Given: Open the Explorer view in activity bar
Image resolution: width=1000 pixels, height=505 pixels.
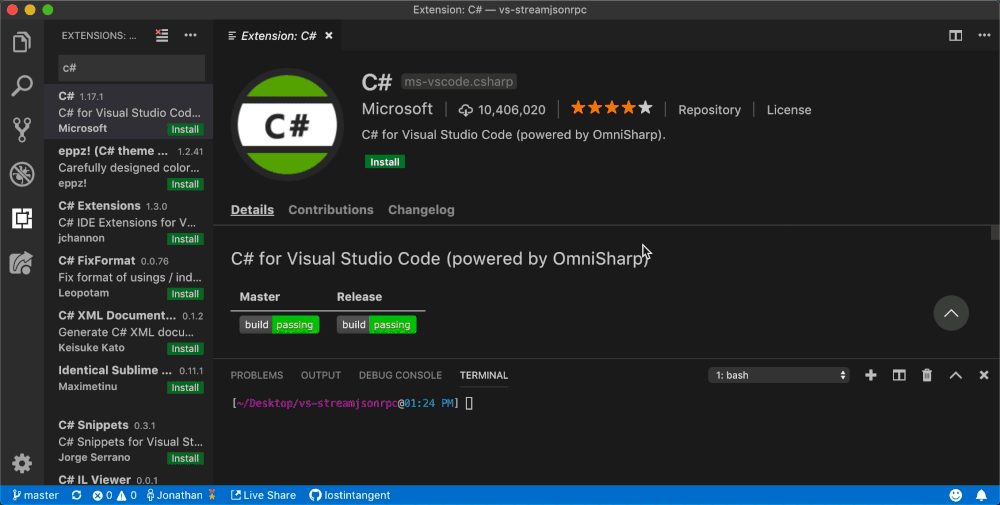Looking at the screenshot, I should [x=21, y=43].
